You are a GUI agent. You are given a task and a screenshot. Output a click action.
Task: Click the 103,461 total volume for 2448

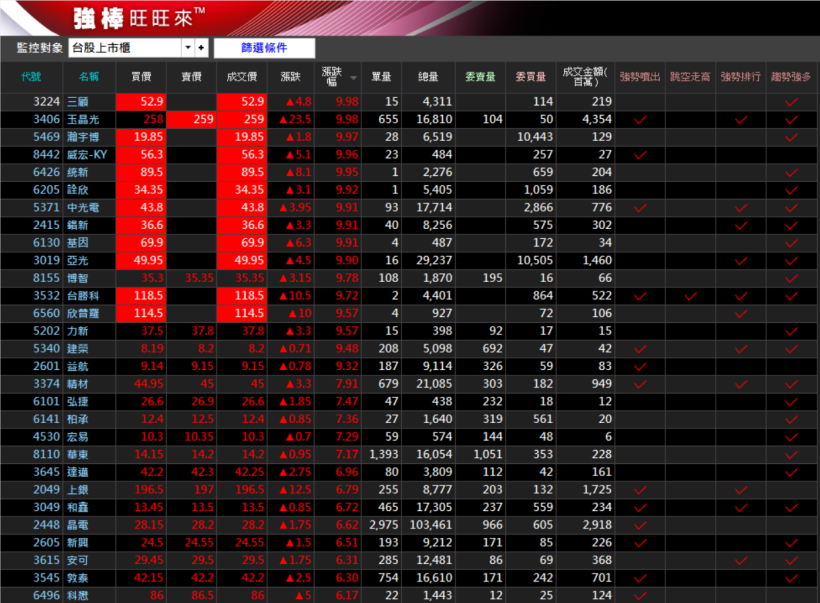(431, 525)
